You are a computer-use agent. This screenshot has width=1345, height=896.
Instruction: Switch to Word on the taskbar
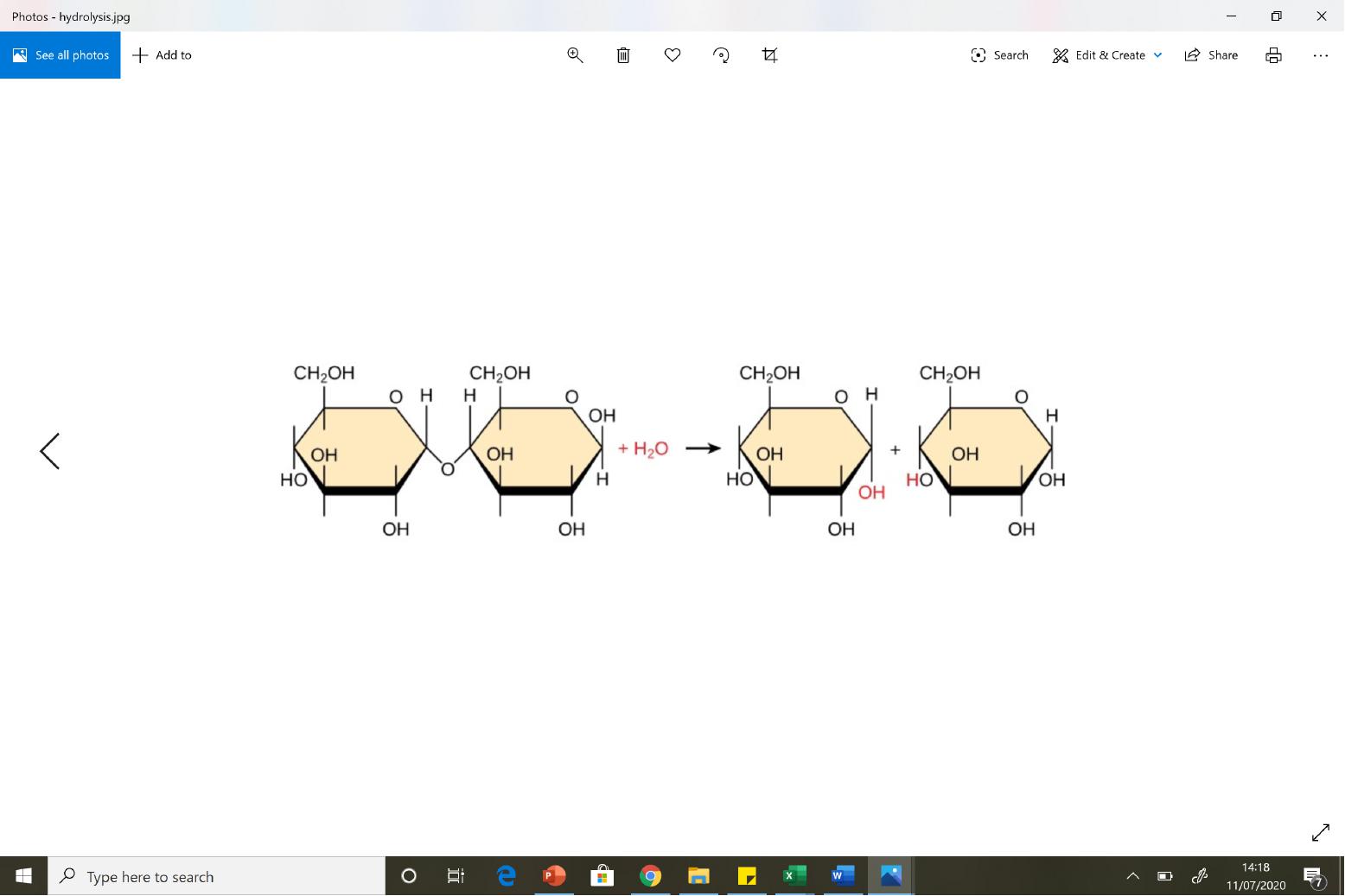[842, 876]
